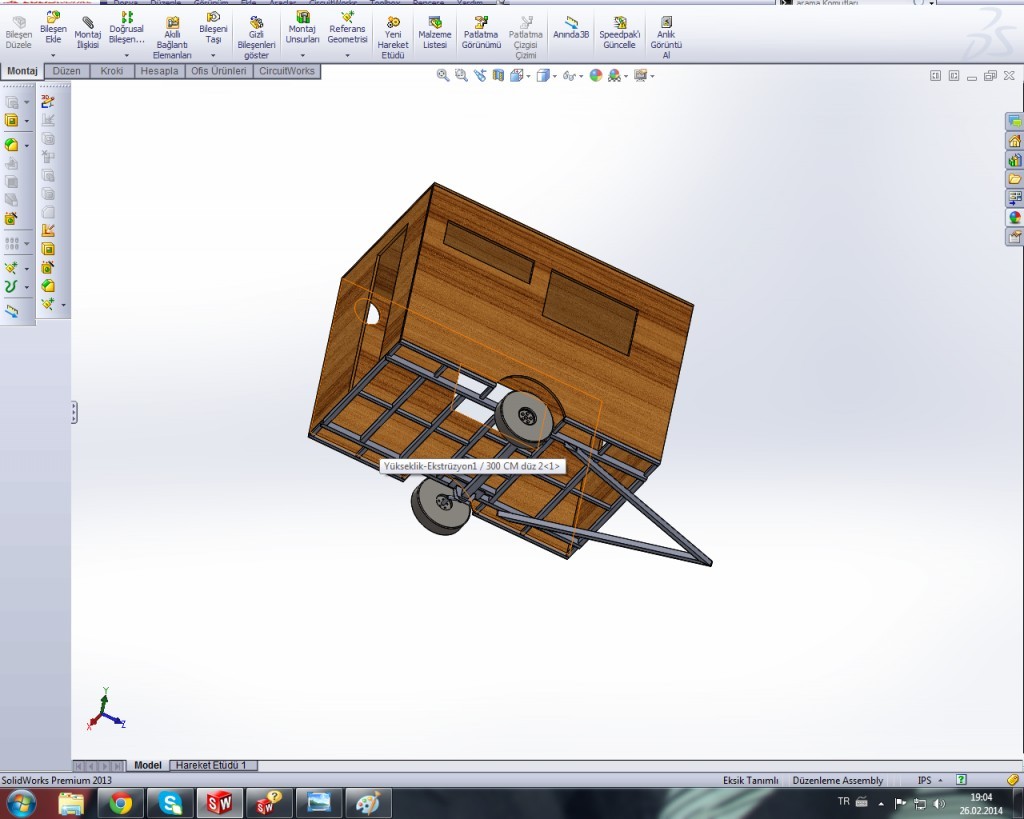Click the Edit Appearance color ball icon
The image size is (1024, 819).
pos(596,75)
